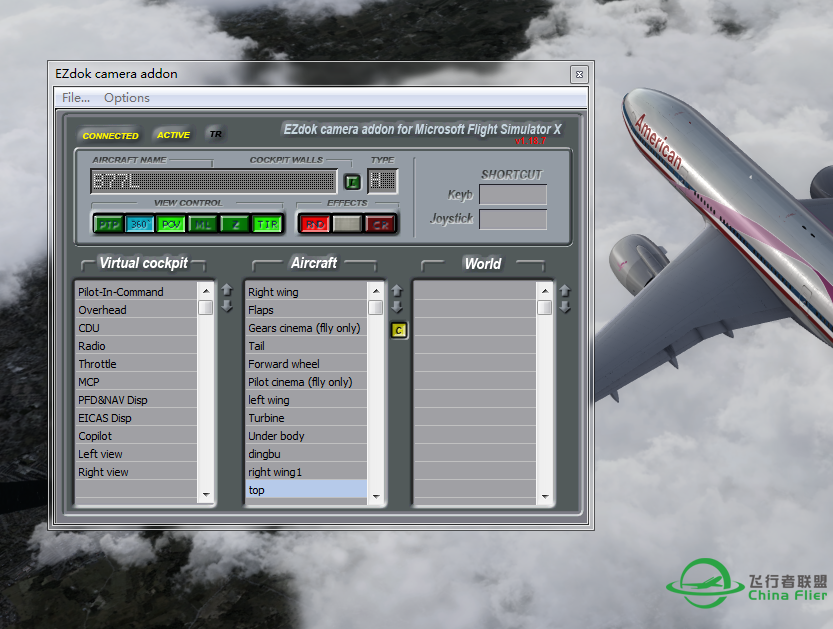The height and width of the screenshot is (629, 833).
Task: Click the green cockpit walls icon
Action: point(352,181)
